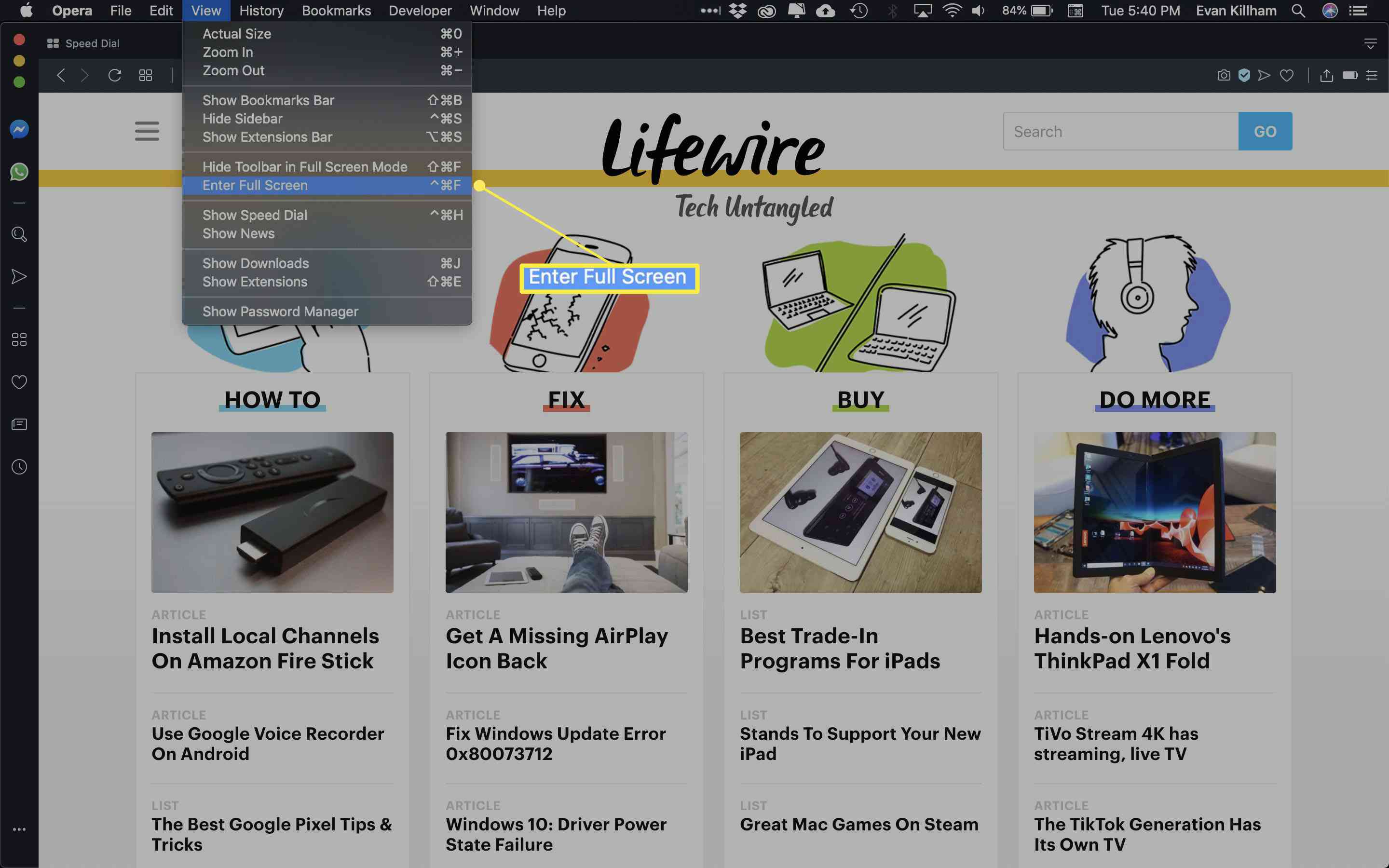Screen dimensions: 1389x868
Task: Choose Zoom In from the View menu
Action: coord(327,52)
